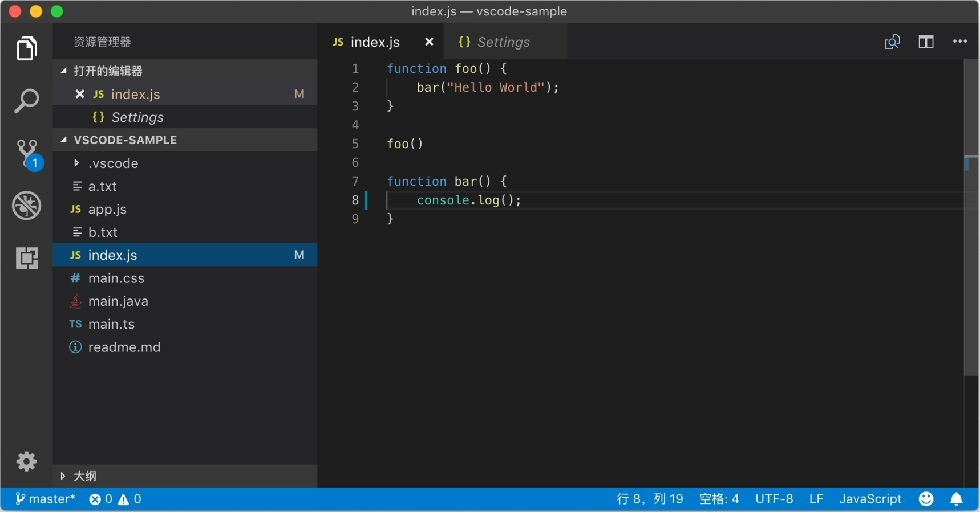
Task: Close the index.js editor tab
Action: coord(429,42)
